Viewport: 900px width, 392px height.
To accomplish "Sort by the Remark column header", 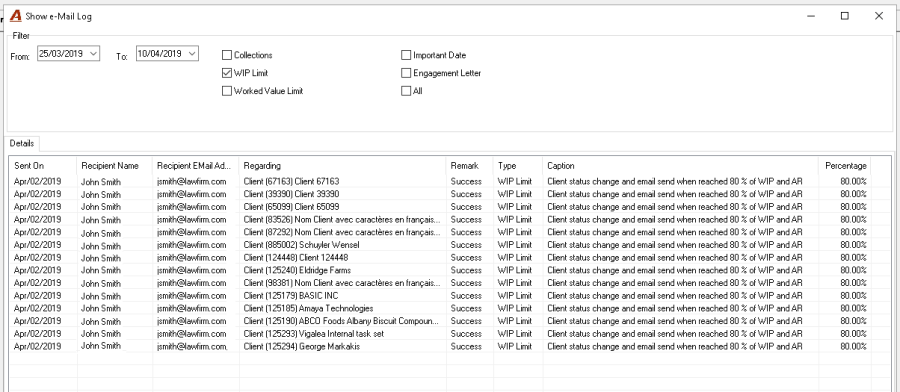I will (x=470, y=166).
